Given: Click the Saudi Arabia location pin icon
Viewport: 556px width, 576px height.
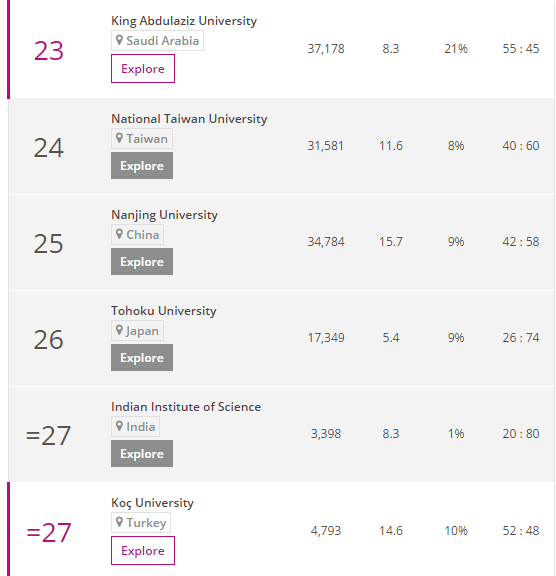Looking at the screenshot, I should [x=119, y=40].
